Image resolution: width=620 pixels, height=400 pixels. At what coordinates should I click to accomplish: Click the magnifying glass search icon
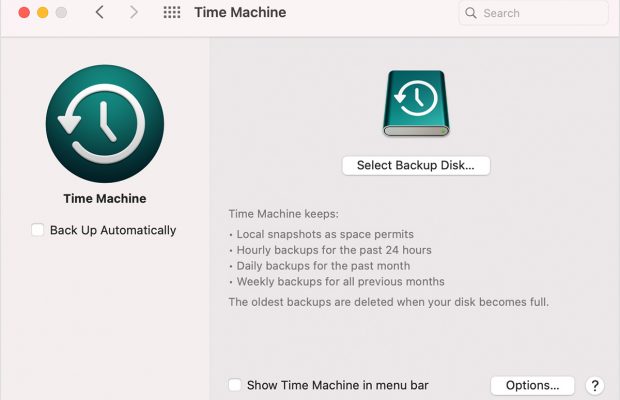(472, 13)
